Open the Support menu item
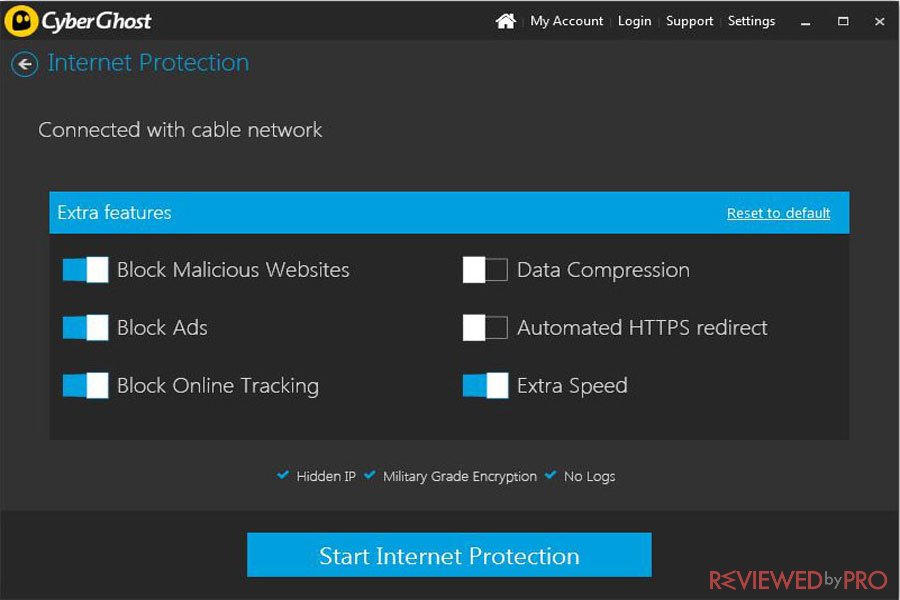 point(689,21)
